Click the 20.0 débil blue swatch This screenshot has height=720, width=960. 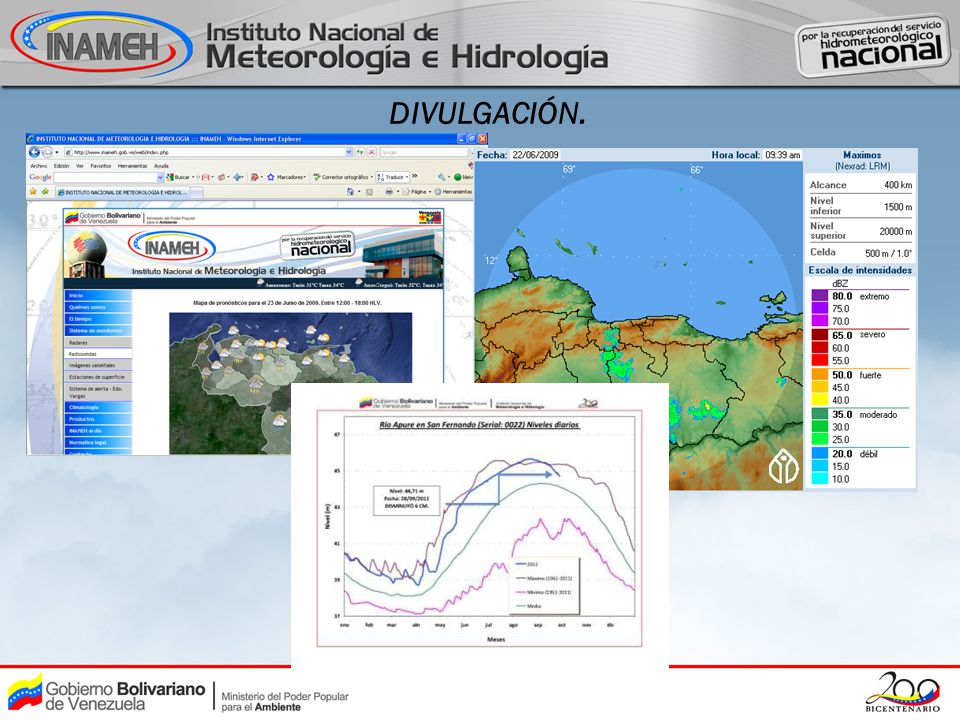point(820,454)
